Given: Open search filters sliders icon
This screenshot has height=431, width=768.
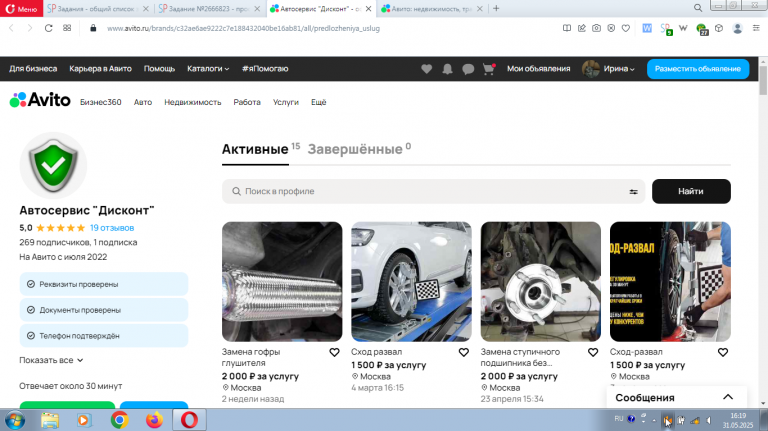Looking at the screenshot, I should pyautogui.click(x=633, y=192).
